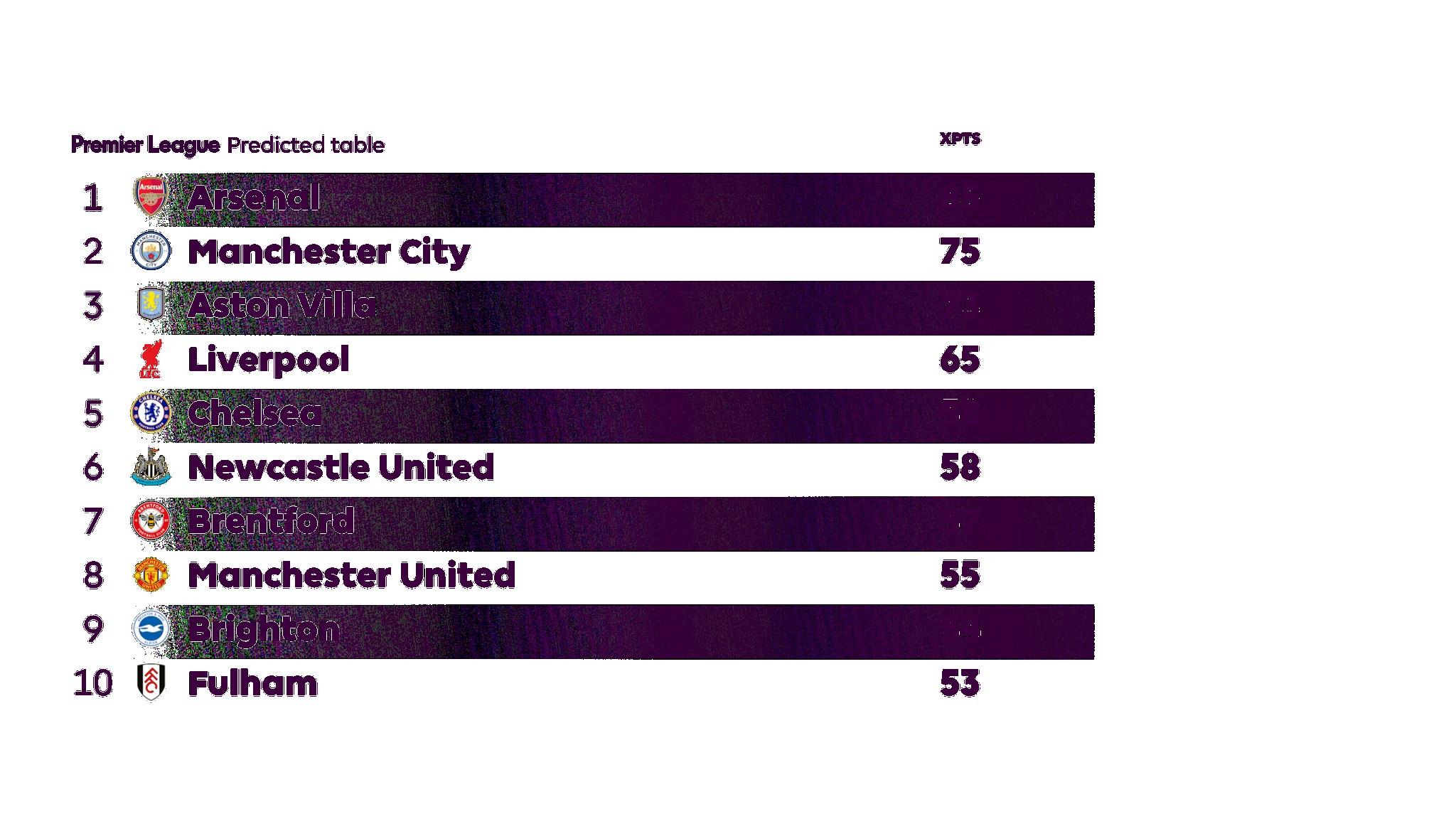The image size is (1456, 819).
Task: Click the Brentford bee badge
Action: pyautogui.click(x=151, y=521)
